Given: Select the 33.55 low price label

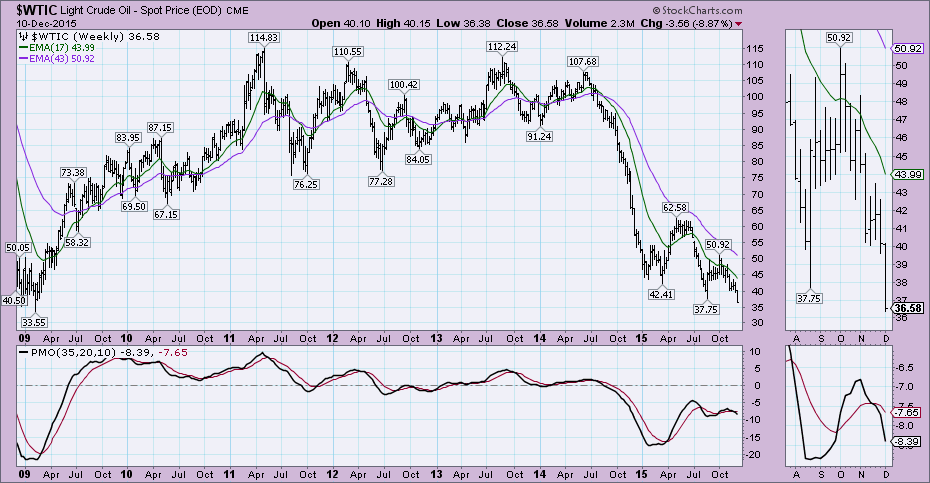Looking at the screenshot, I should click(35, 322).
